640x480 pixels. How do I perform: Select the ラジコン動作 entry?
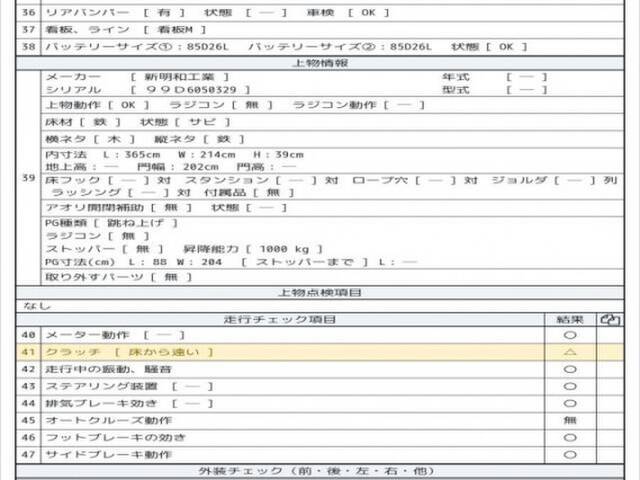point(358,105)
